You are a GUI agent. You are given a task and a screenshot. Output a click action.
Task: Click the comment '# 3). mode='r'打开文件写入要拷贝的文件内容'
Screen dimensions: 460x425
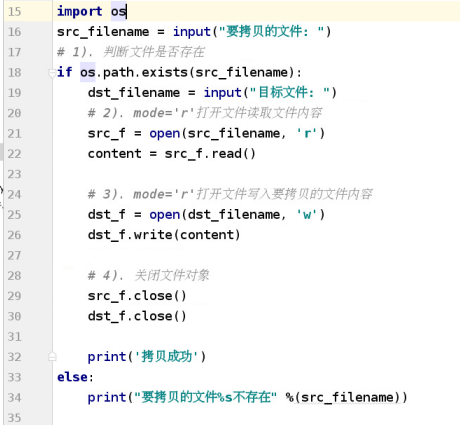click(230, 194)
